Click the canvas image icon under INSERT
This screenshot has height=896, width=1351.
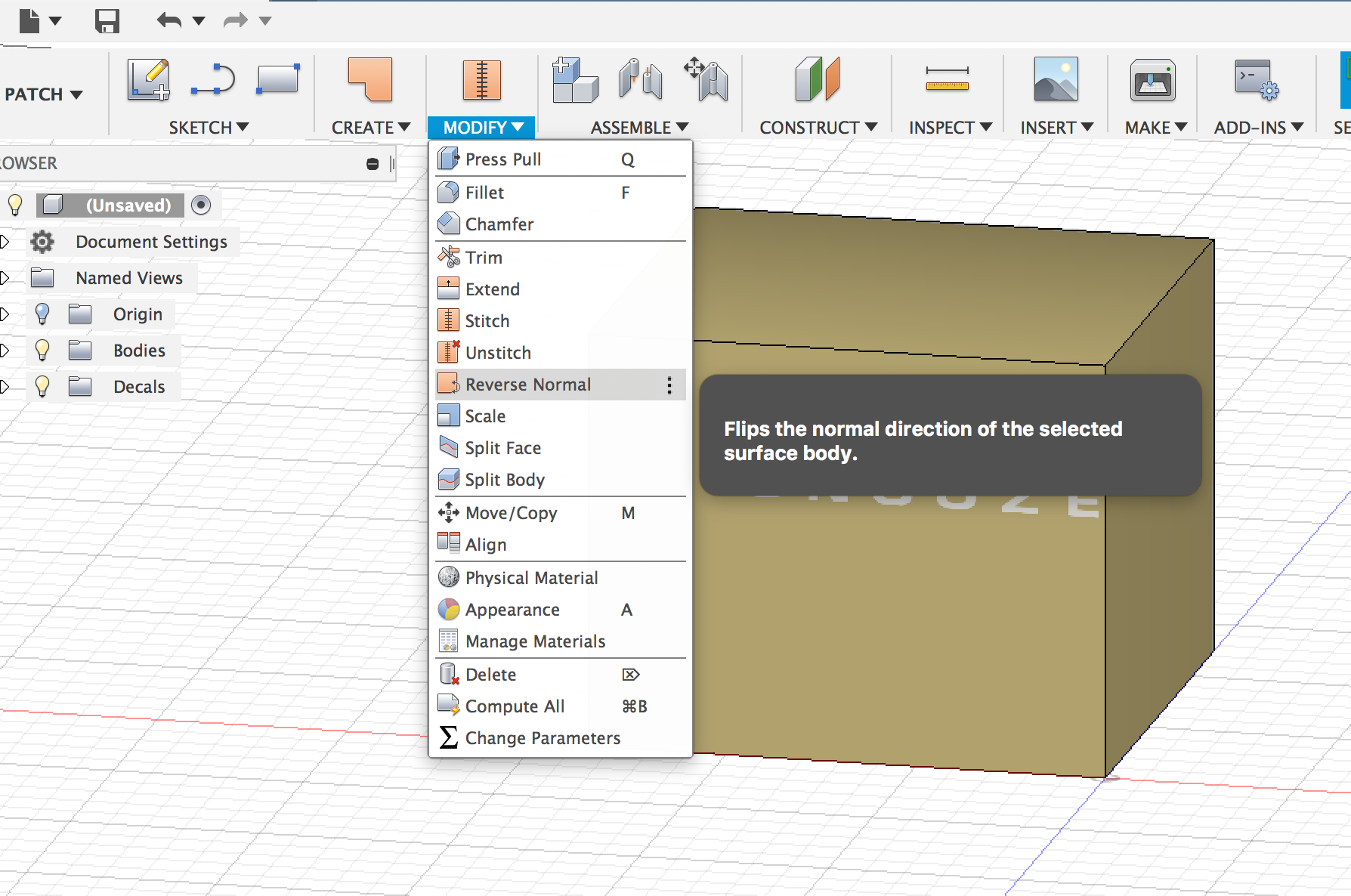1056,79
